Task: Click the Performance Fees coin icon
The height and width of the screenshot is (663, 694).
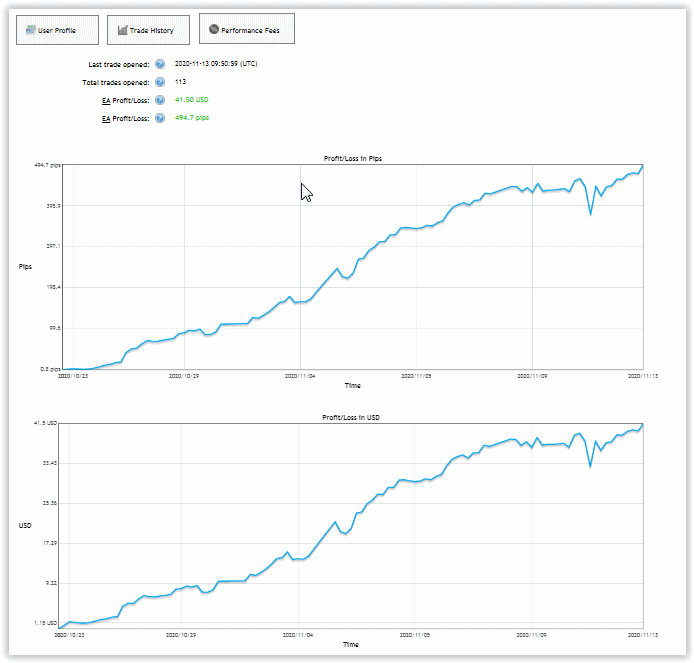Action: click(x=214, y=29)
